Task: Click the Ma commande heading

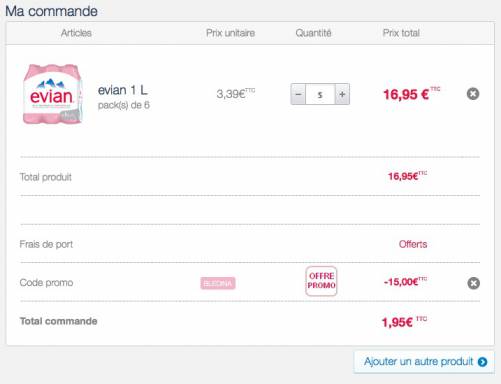Action: tap(51, 11)
